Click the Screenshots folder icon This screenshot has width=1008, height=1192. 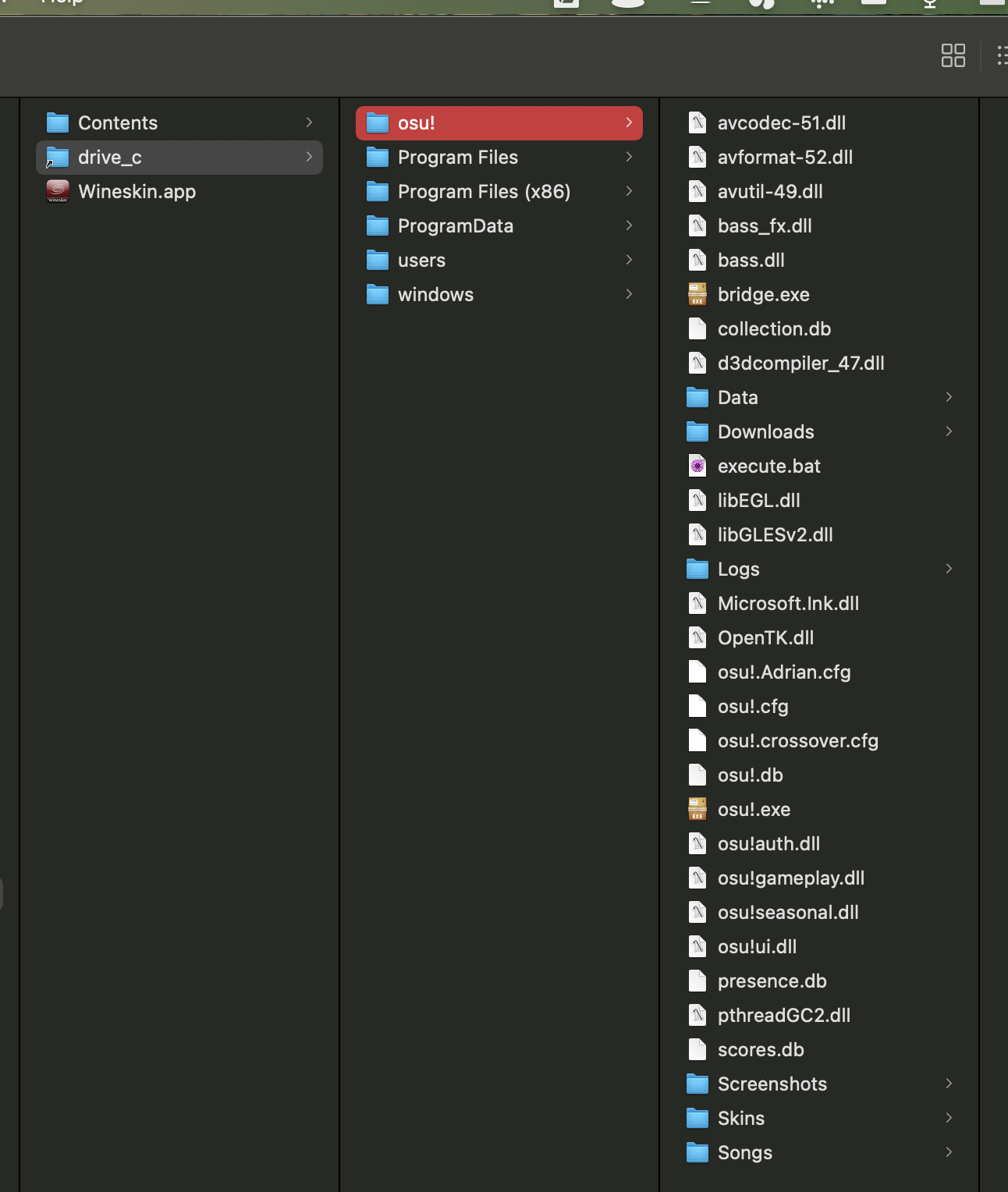[x=697, y=1084]
